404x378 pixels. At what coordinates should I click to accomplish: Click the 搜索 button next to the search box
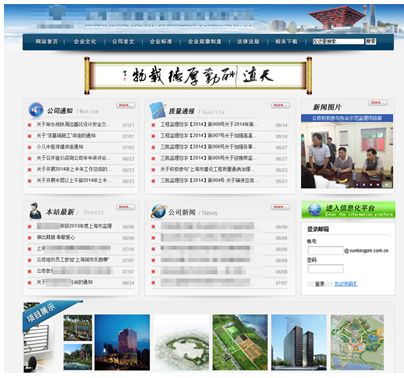click(371, 41)
